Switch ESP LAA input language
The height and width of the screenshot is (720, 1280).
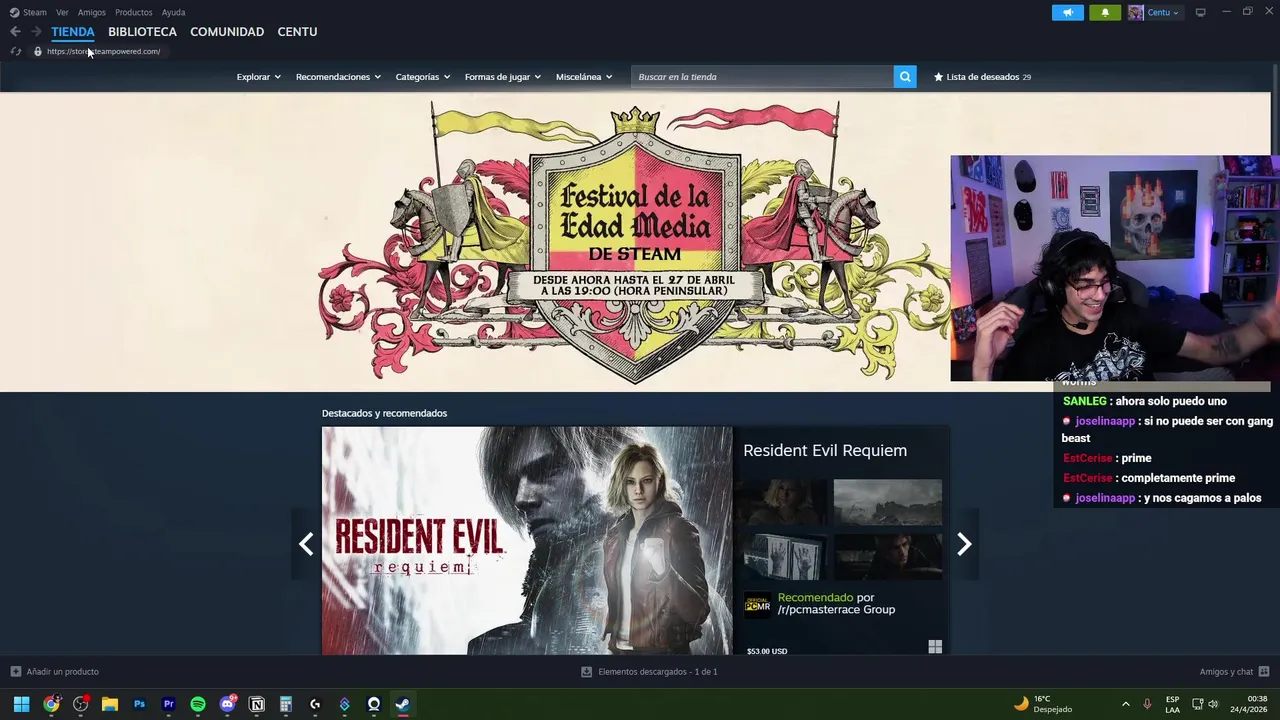[x=1172, y=704]
